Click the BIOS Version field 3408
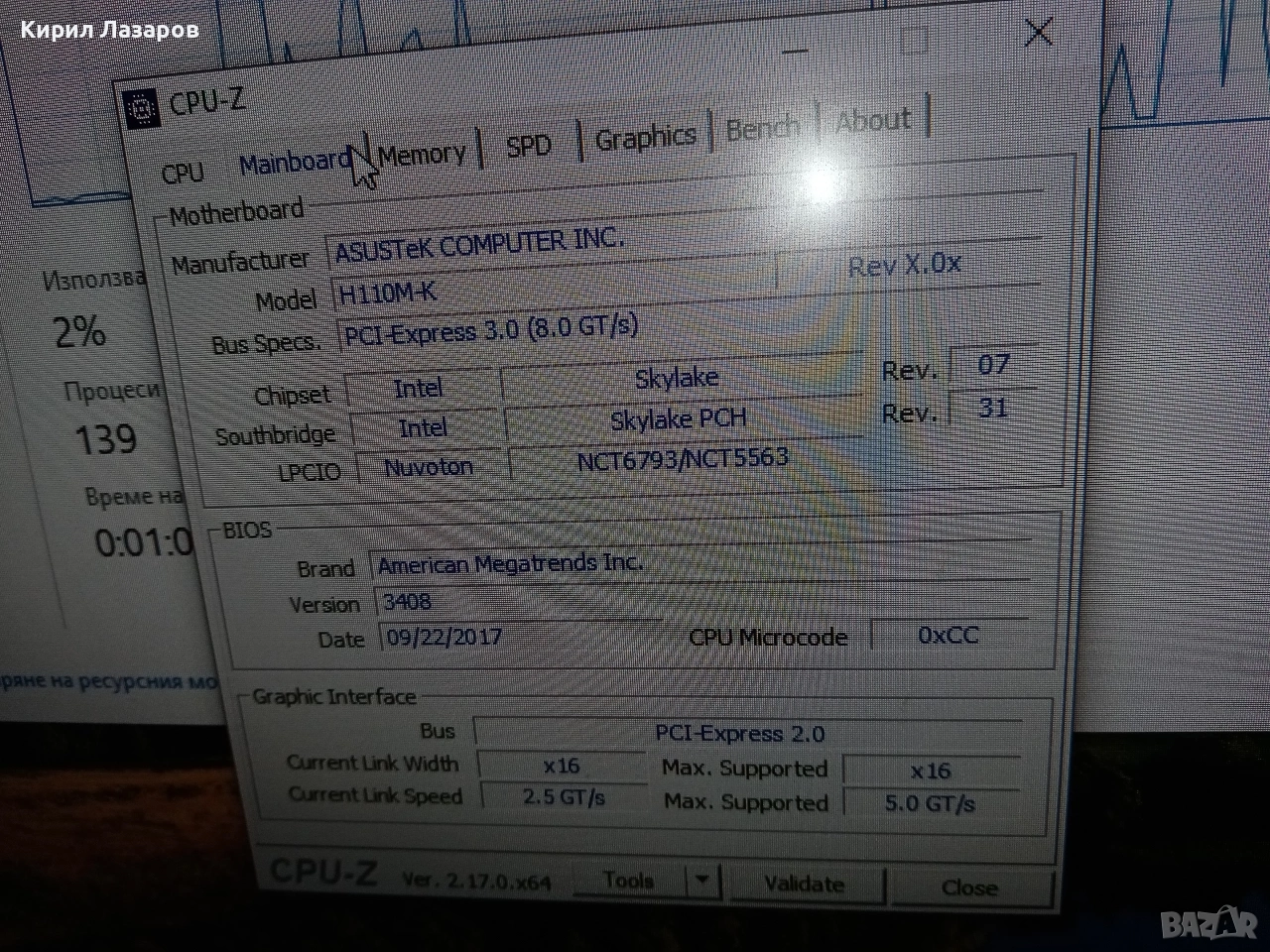 516,601
